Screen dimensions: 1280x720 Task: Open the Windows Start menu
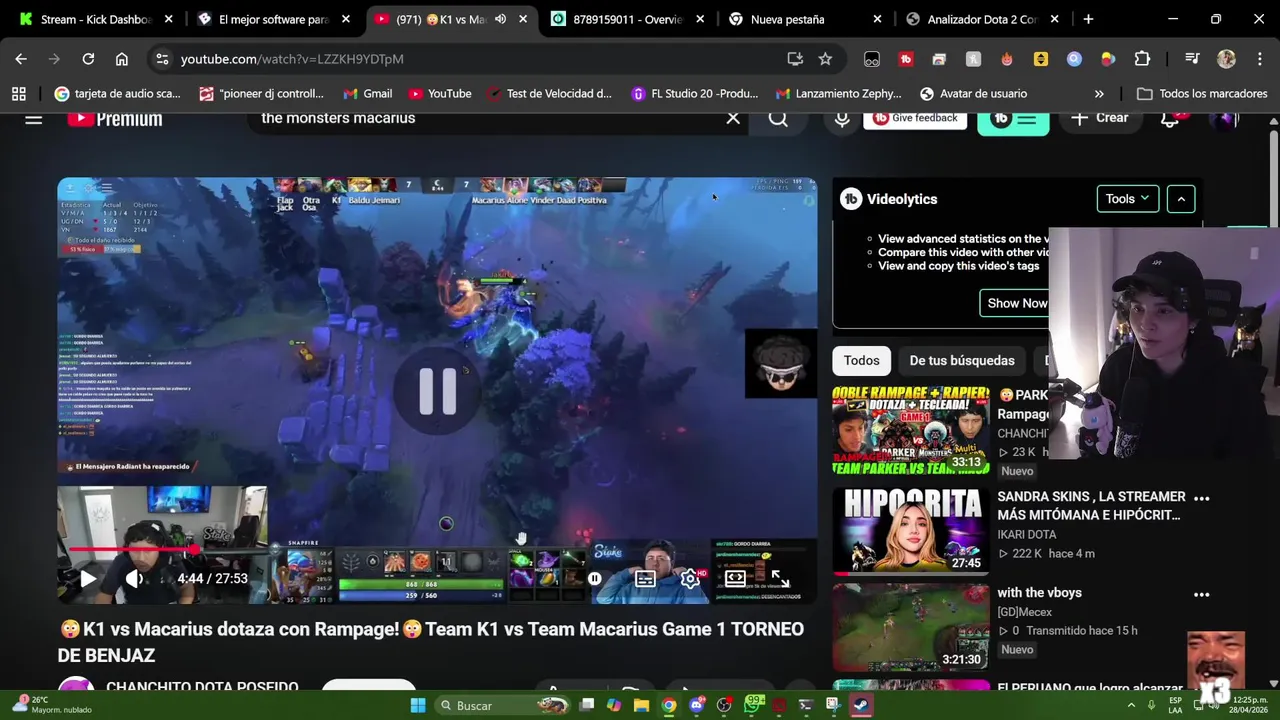pyautogui.click(x=418, y=705)
